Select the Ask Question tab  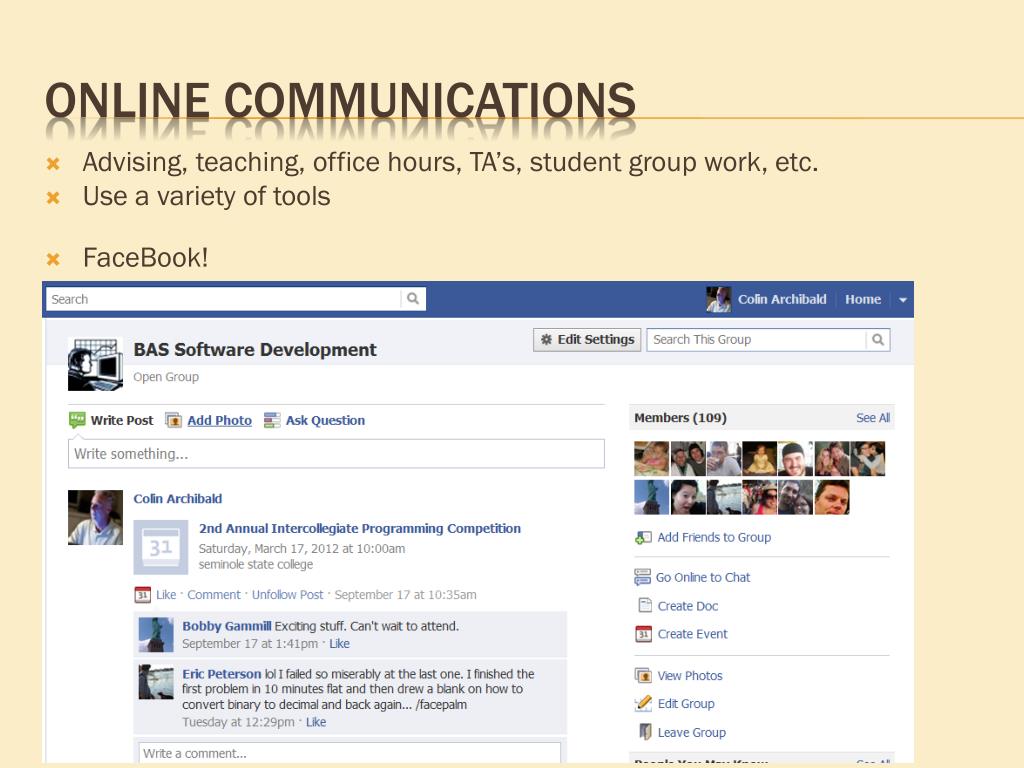[x=325, y=421]
